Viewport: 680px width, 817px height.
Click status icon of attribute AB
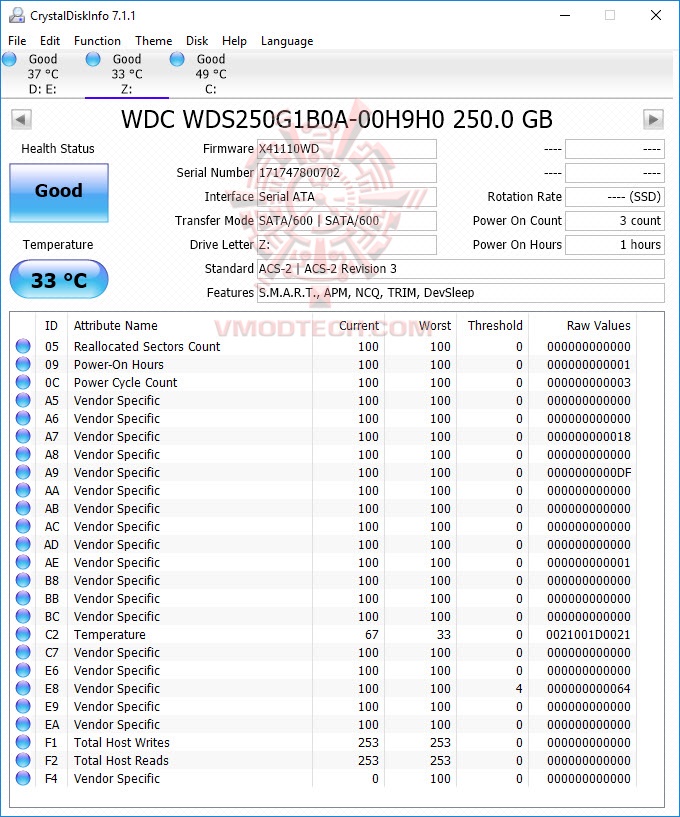pyautogui.click(x=23, y=507)
